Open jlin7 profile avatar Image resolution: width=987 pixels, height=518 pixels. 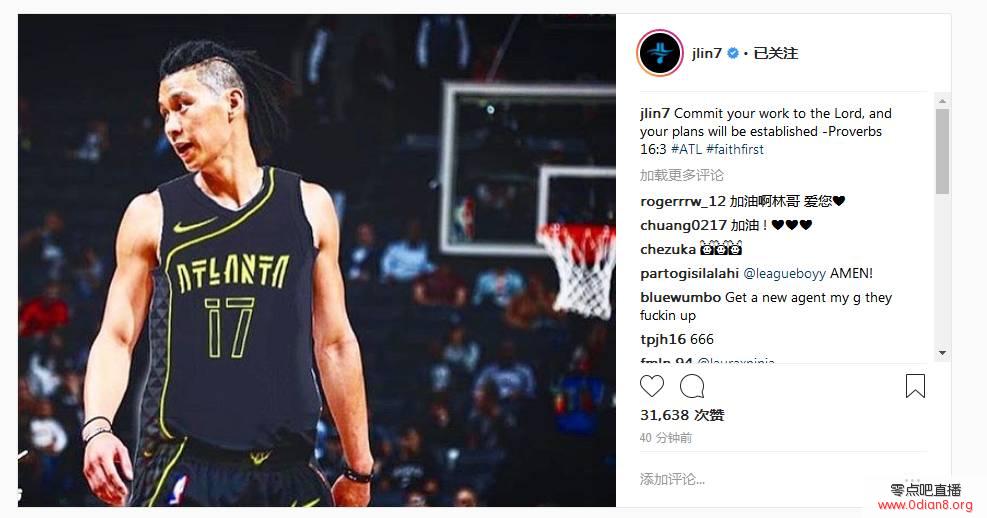(660, 53)
